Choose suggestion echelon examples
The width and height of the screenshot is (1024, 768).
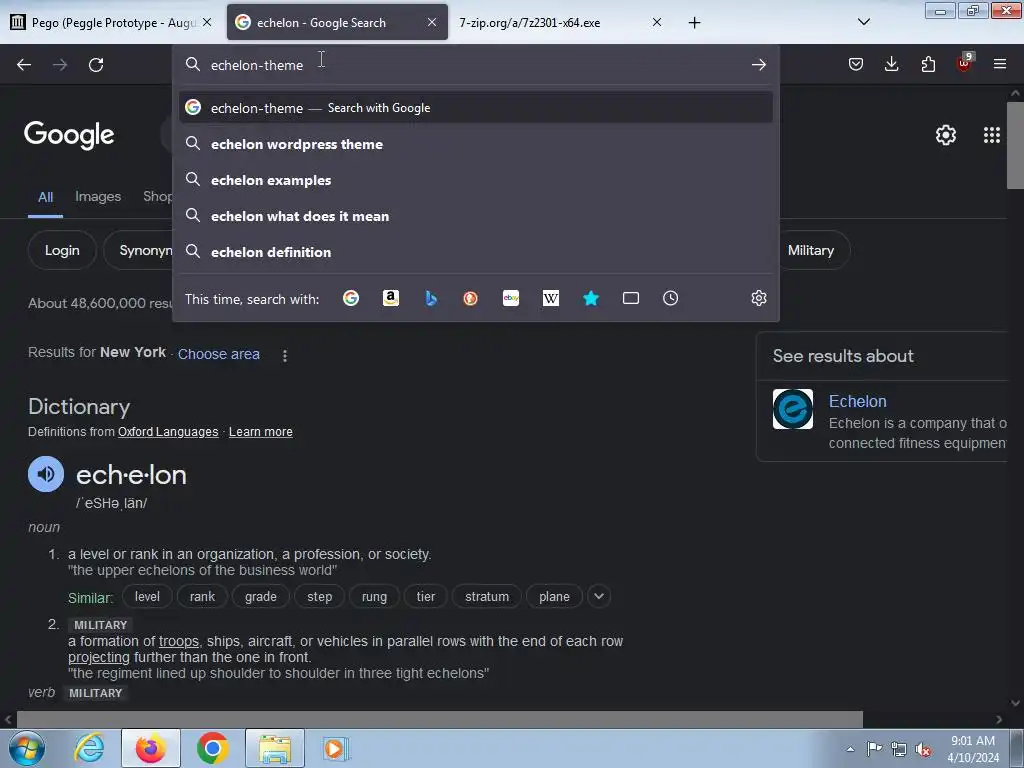click(x=475, y=180)
